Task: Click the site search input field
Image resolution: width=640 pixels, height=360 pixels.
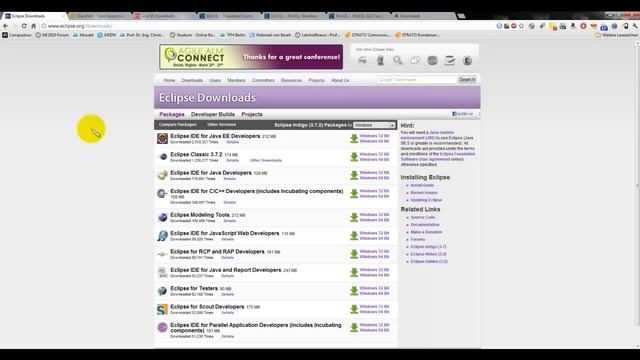Action: tap(416, 80)
